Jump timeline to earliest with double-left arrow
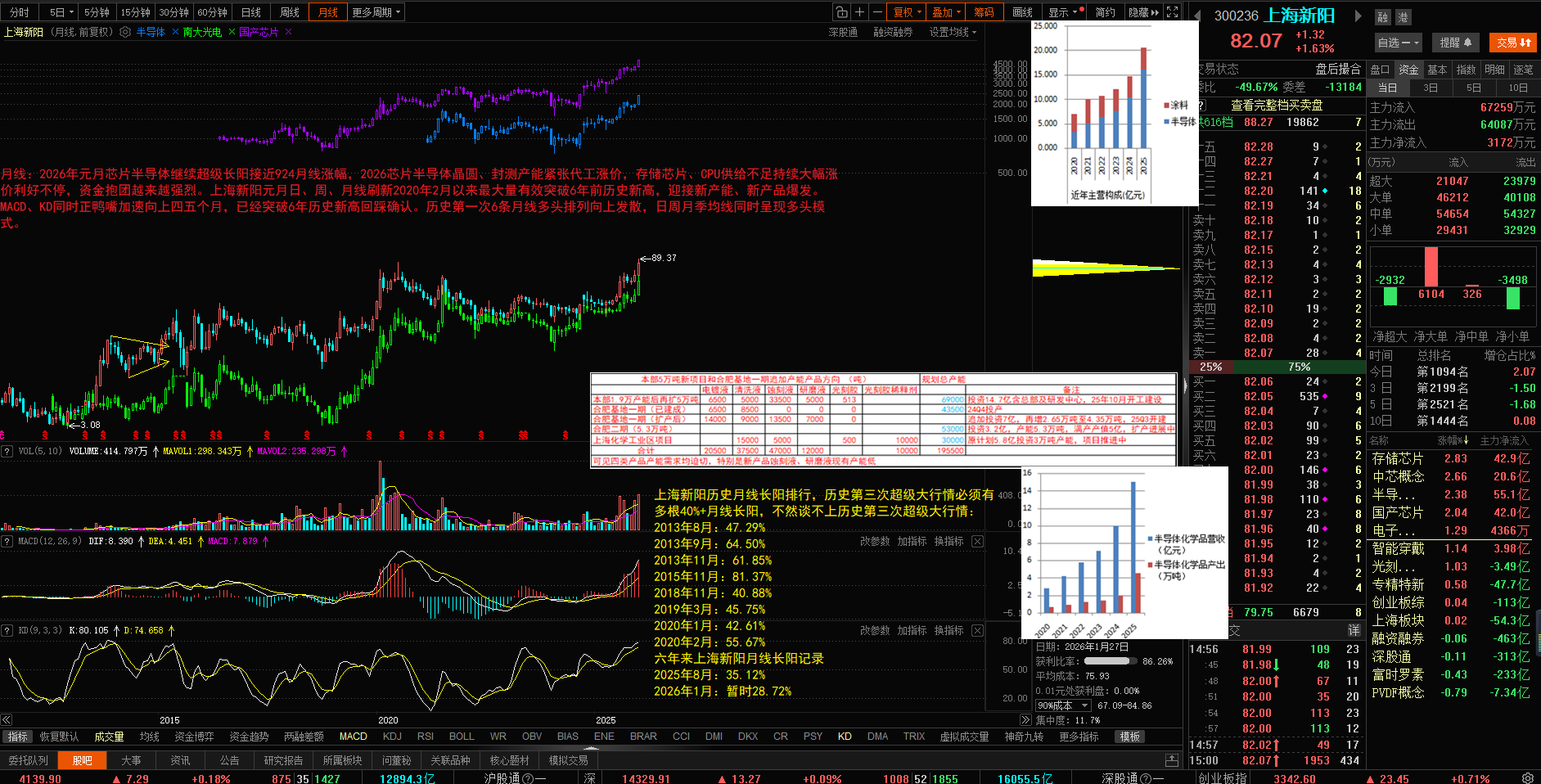 pos(7,719)
